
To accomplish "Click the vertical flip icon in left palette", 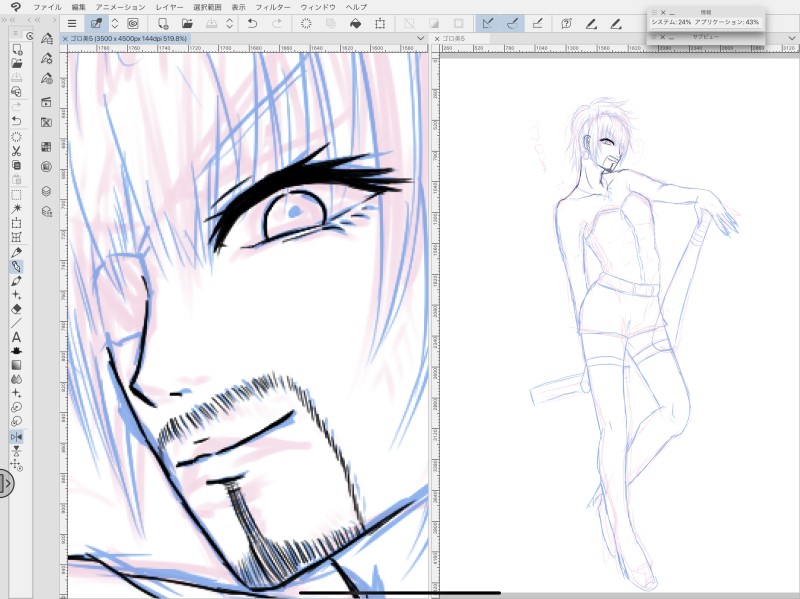I will (16, 451).
